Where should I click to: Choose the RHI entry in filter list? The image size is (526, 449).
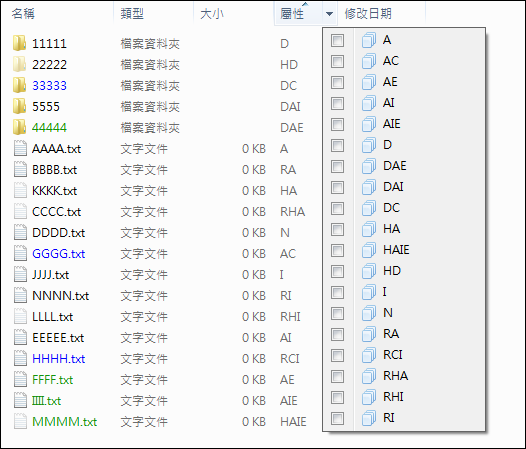pyautogui.click(x=393, y=397)
